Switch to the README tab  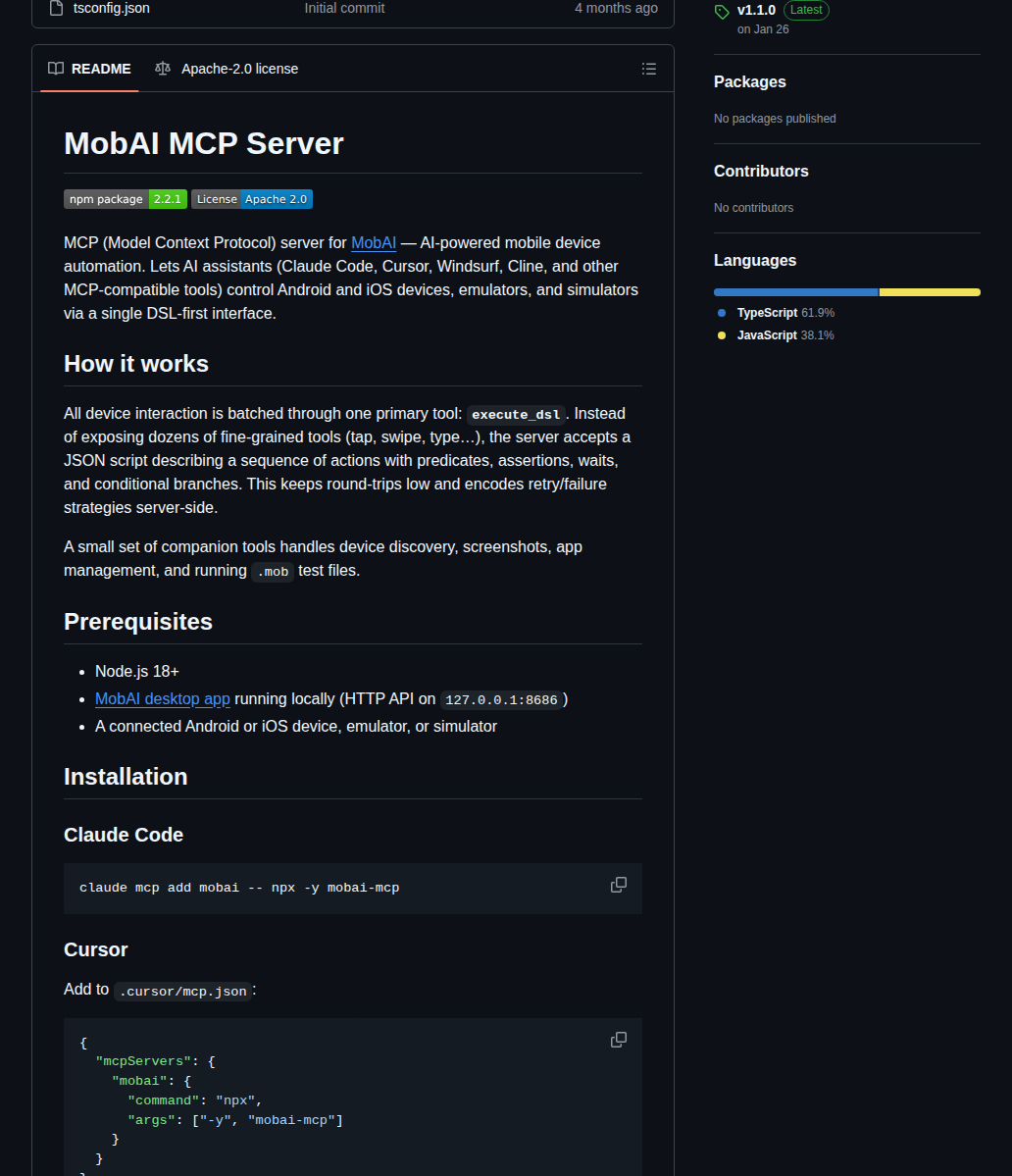click(89, 69)
